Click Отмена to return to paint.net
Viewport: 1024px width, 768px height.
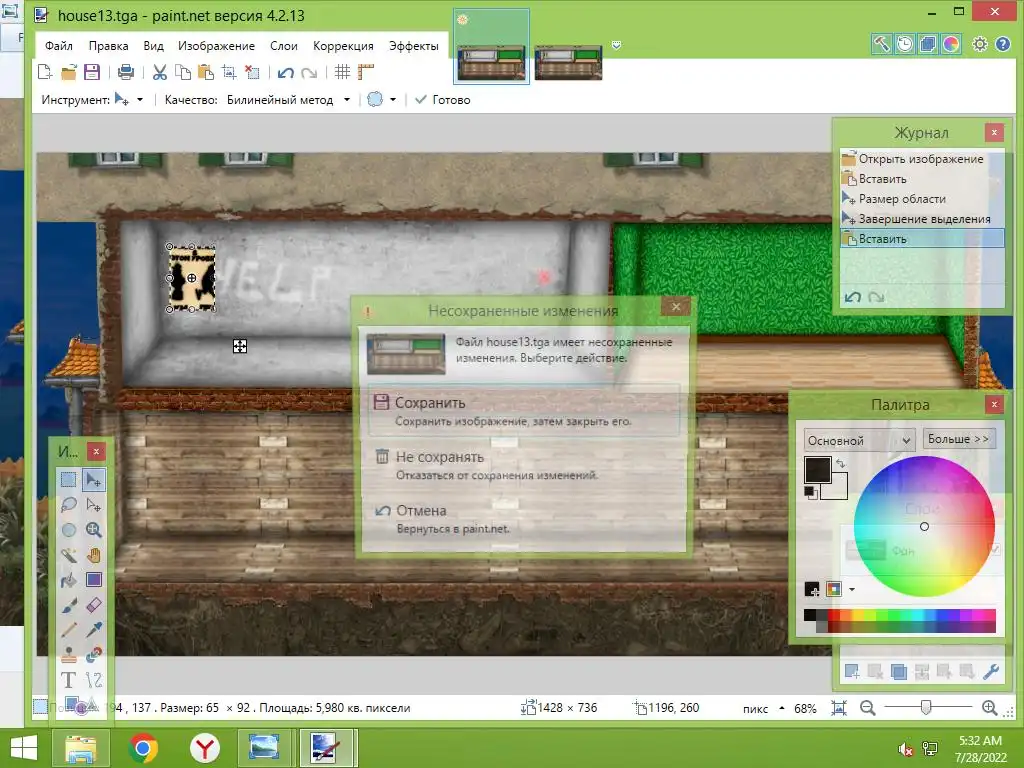click(x=524, y=519)
